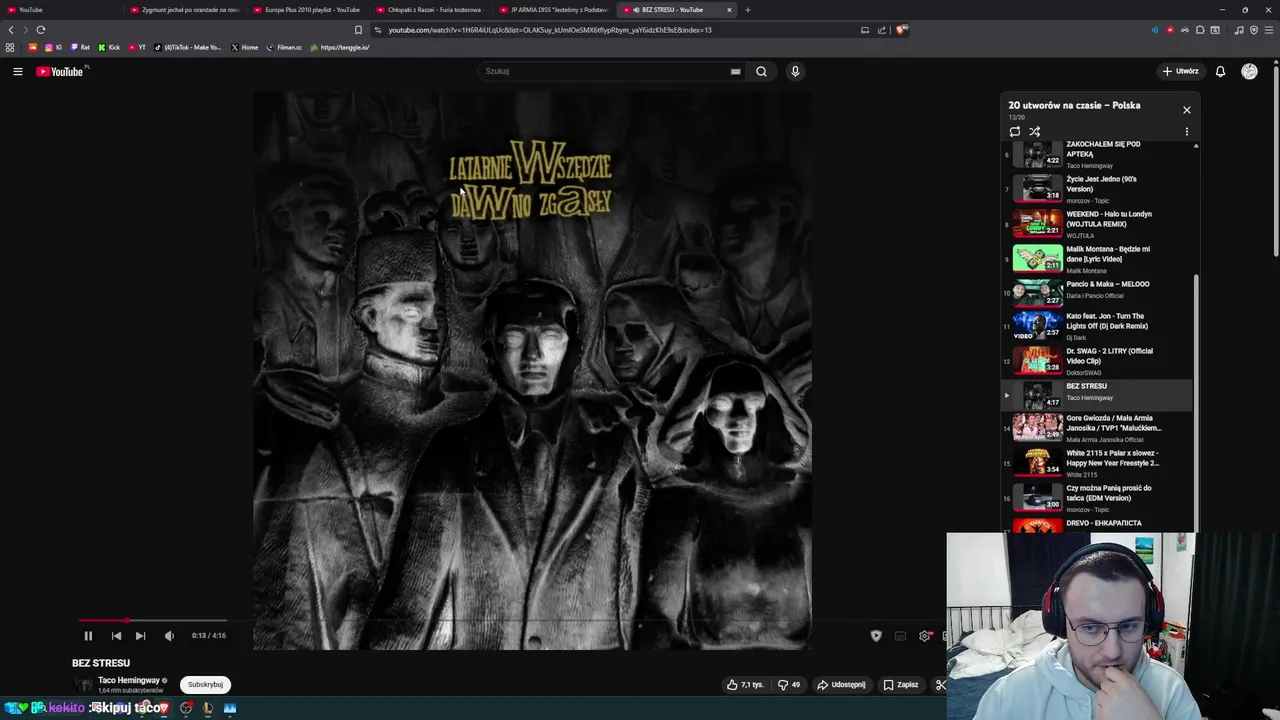The height and width of the screenshot is (720, 1280).
Task: Save video with Zapisz button
Action: pyautogui.click(x=900, y=685)
